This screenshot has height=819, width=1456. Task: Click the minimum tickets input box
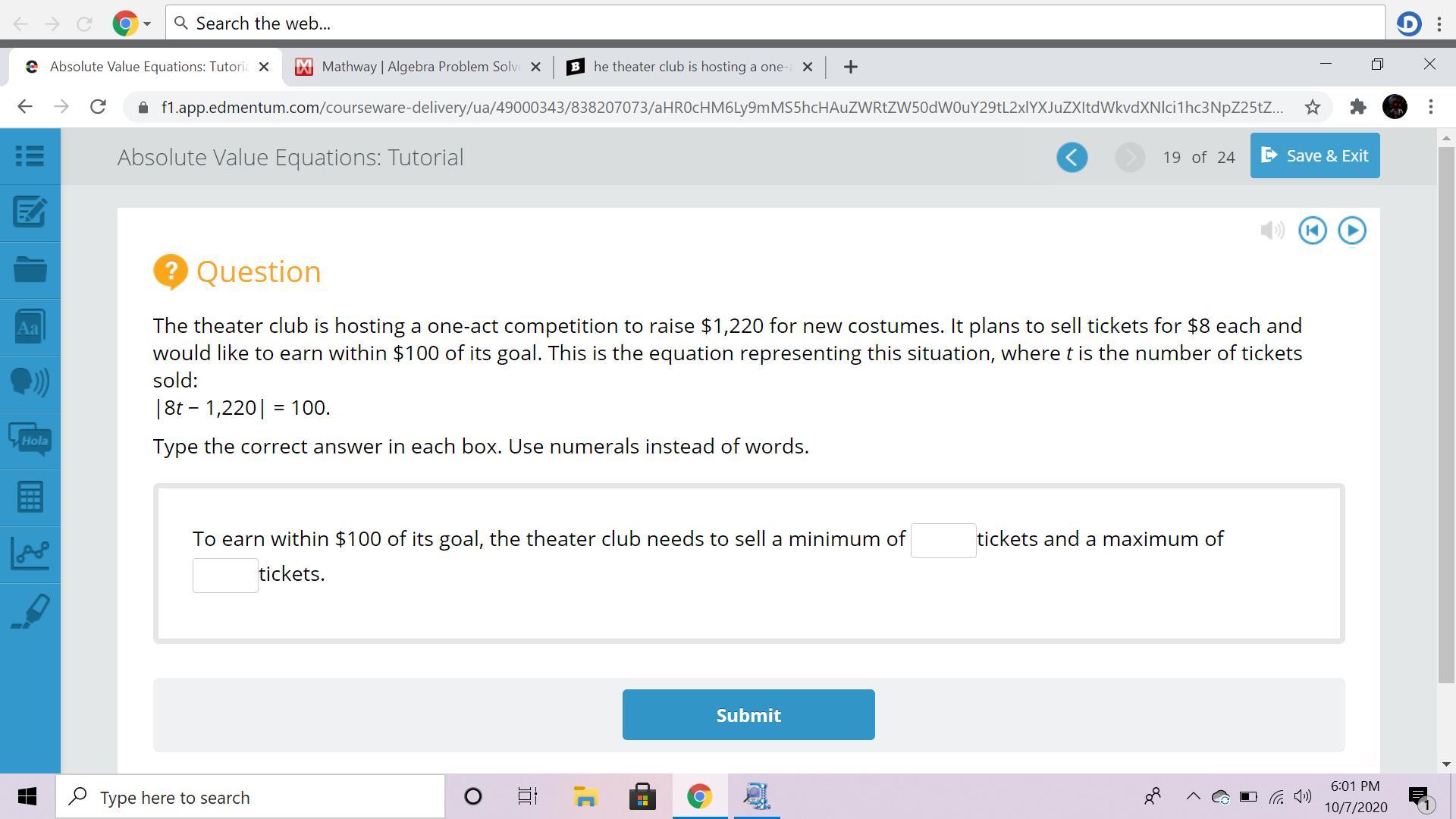tap(943, 541)
